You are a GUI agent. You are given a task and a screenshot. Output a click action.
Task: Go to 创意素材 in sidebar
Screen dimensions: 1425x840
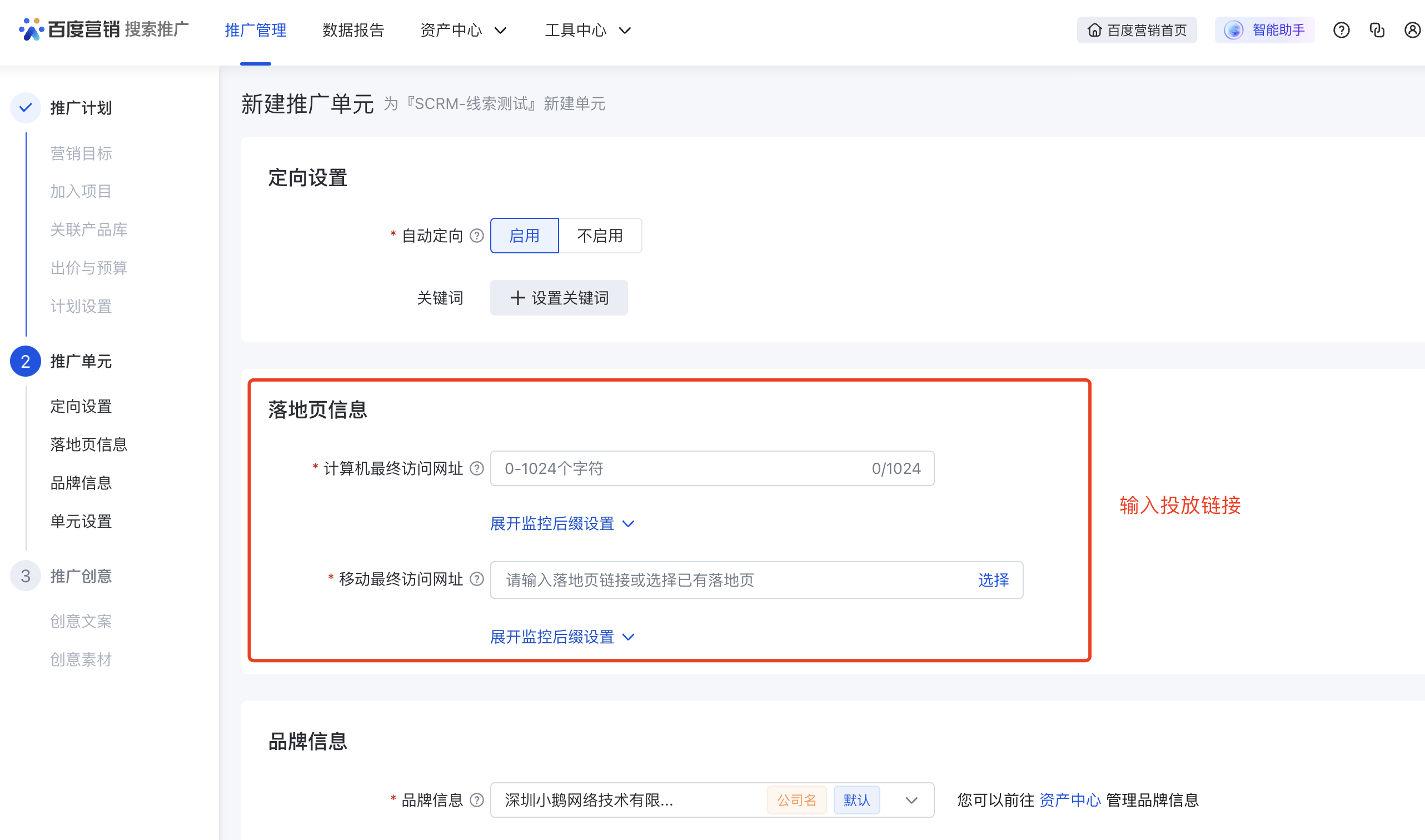click(81, 659)
